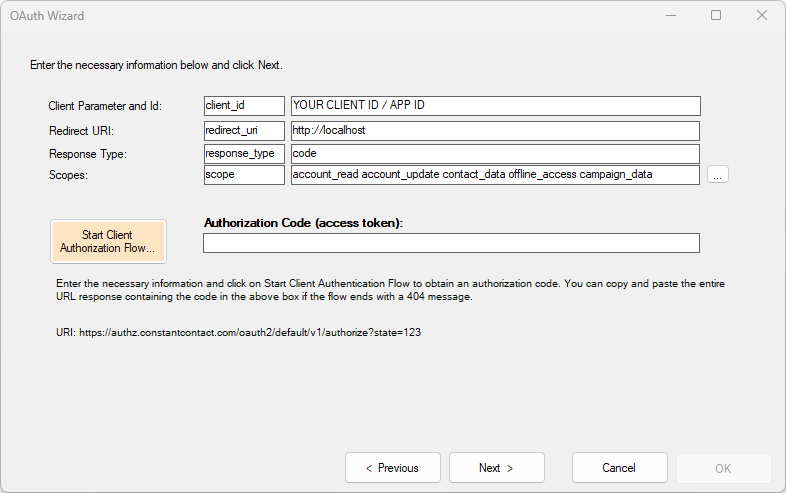Click the scope parameter name field
Viewport: 786px width, 493px height.
pyautogui.click(x=244, y=175)
